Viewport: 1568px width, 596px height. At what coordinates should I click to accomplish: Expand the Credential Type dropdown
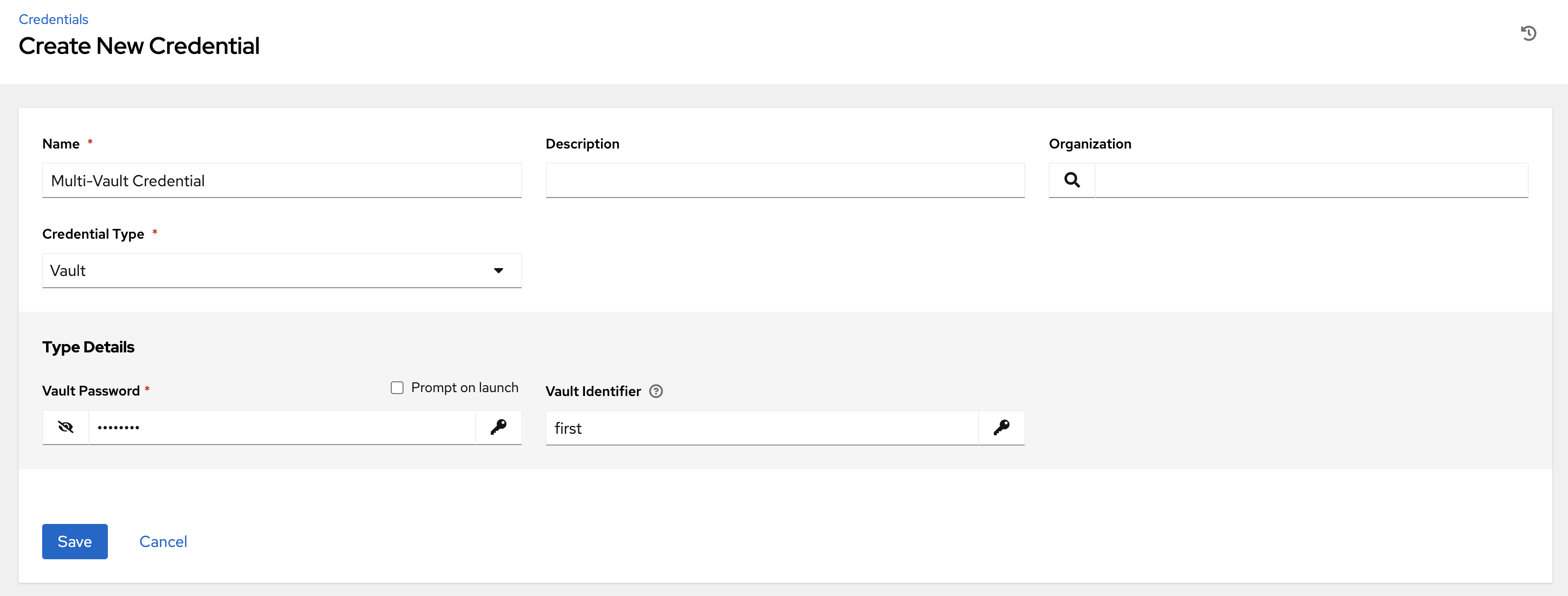click(x=499, y=270)
